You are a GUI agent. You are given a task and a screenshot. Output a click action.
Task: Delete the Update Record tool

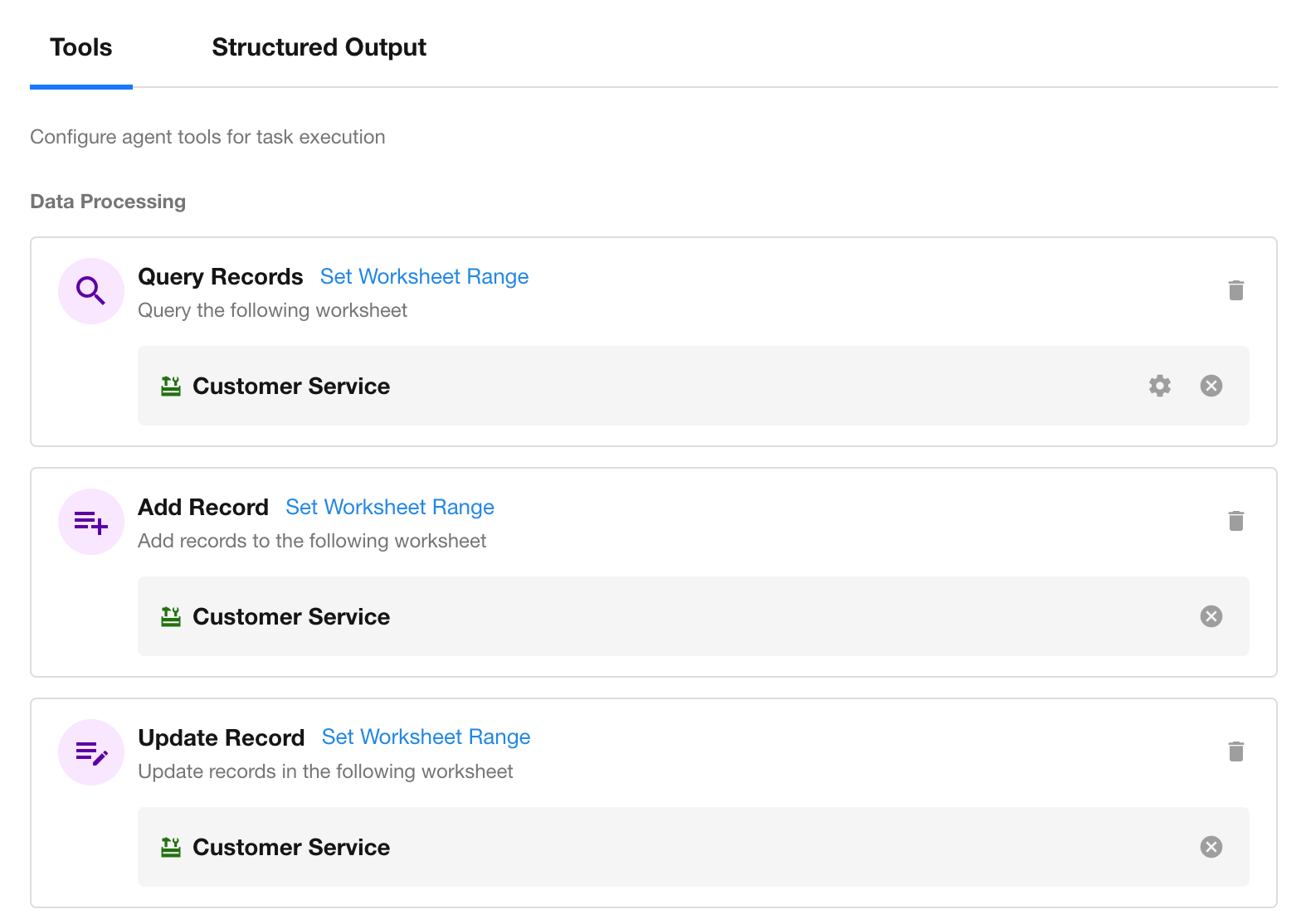click(x=1235, y=751)
